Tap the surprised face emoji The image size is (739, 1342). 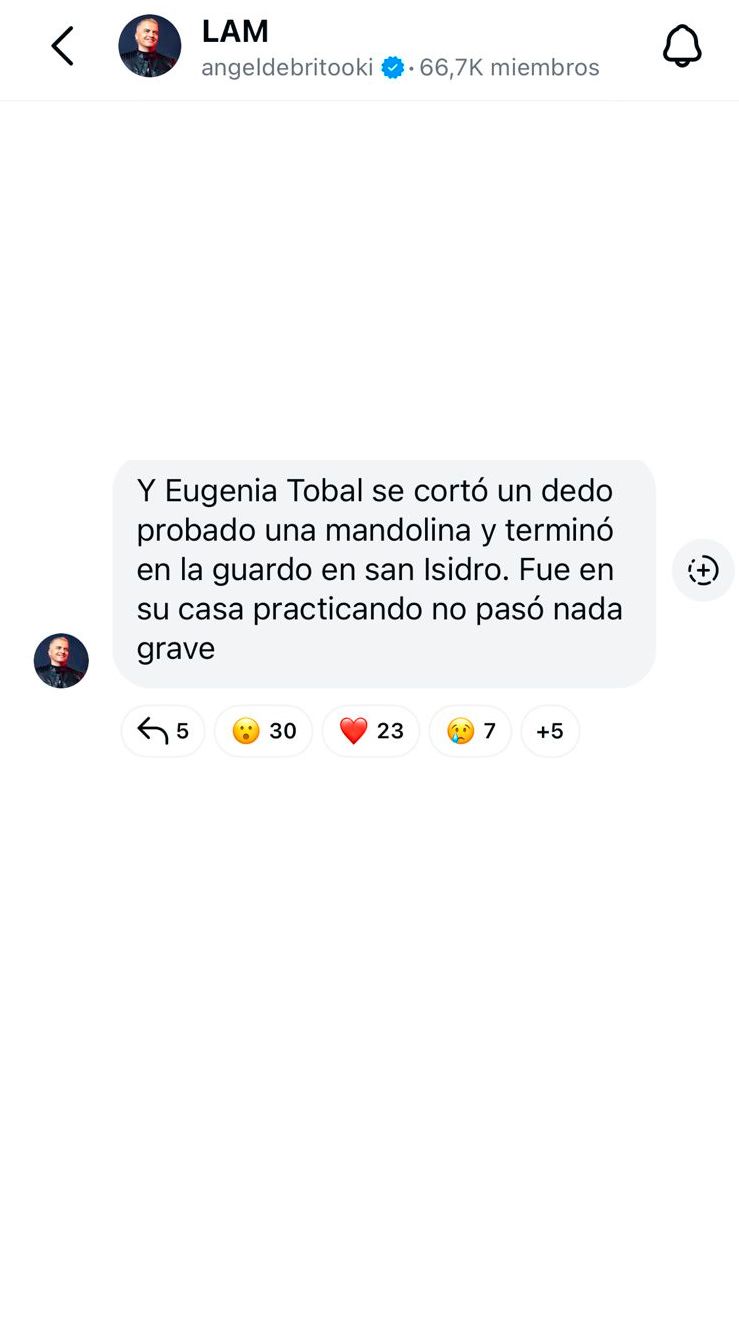click(x=245, y=731)
